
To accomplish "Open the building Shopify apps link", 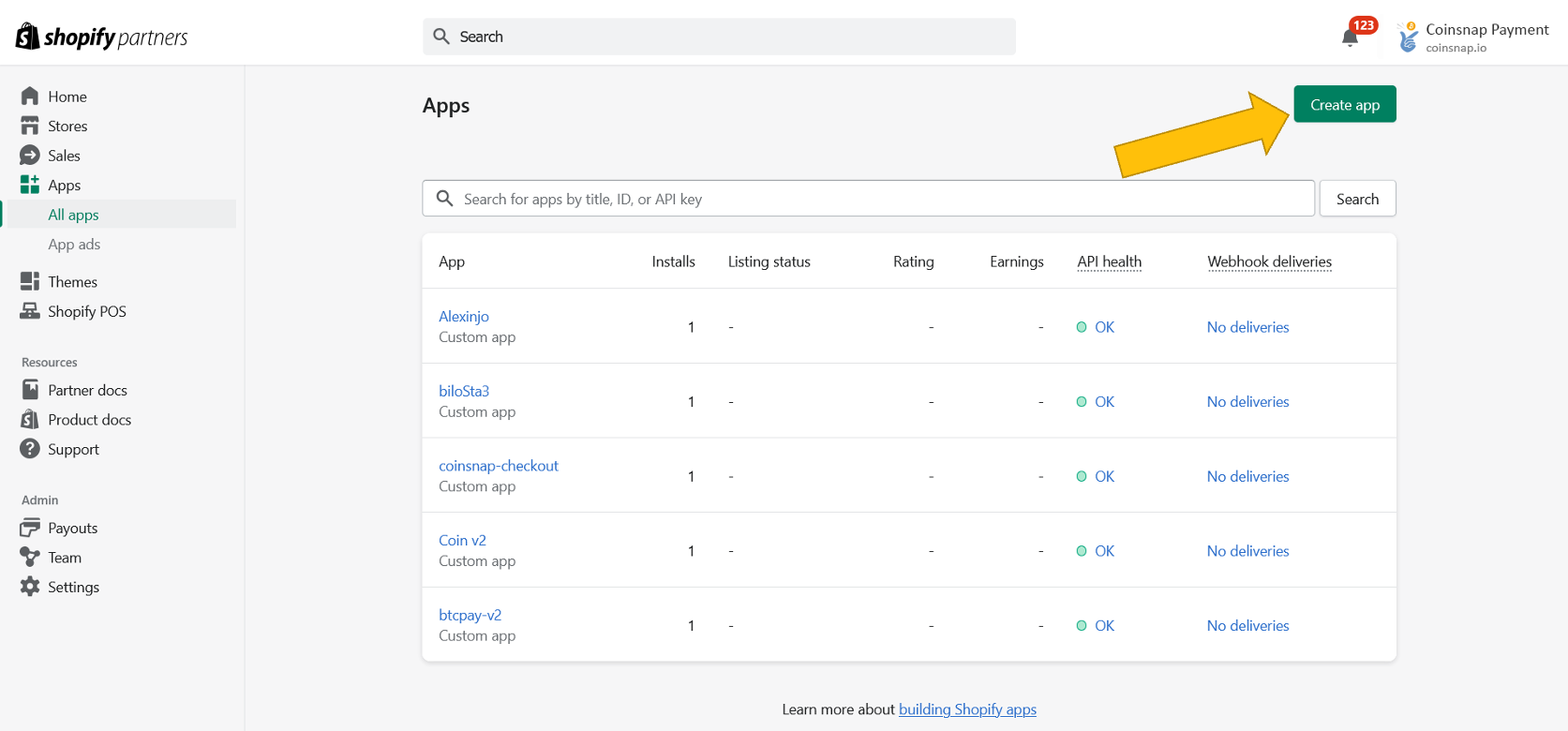I will pos(967,709).
